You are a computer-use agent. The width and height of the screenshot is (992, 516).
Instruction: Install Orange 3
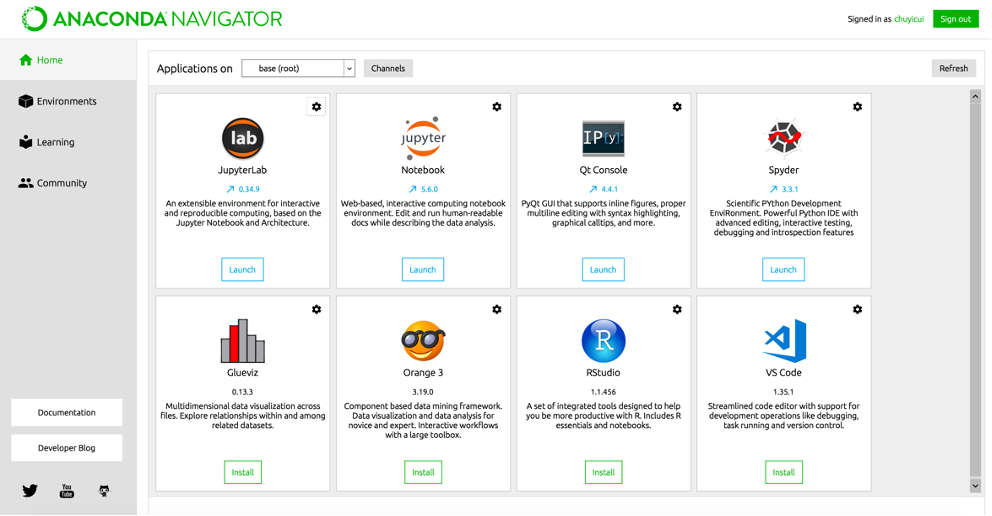(423, 472)
